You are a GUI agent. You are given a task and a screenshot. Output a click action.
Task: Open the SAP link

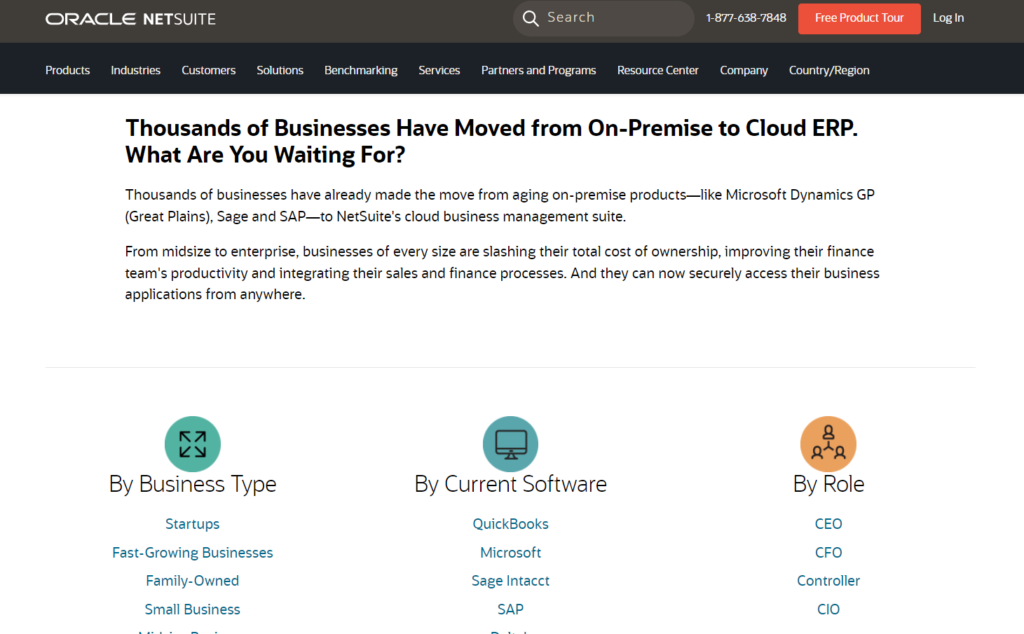coord(511,609)
